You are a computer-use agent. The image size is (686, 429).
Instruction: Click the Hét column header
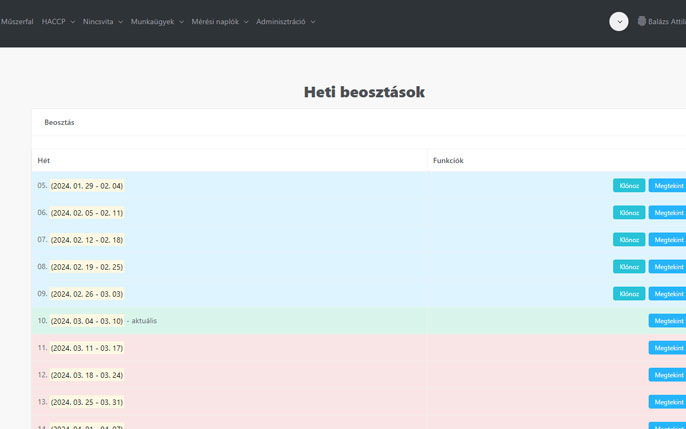44,160
